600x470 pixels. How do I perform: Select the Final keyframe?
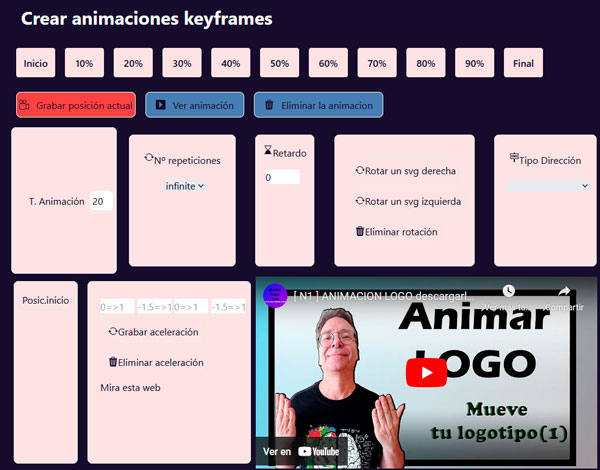point(523,63)
